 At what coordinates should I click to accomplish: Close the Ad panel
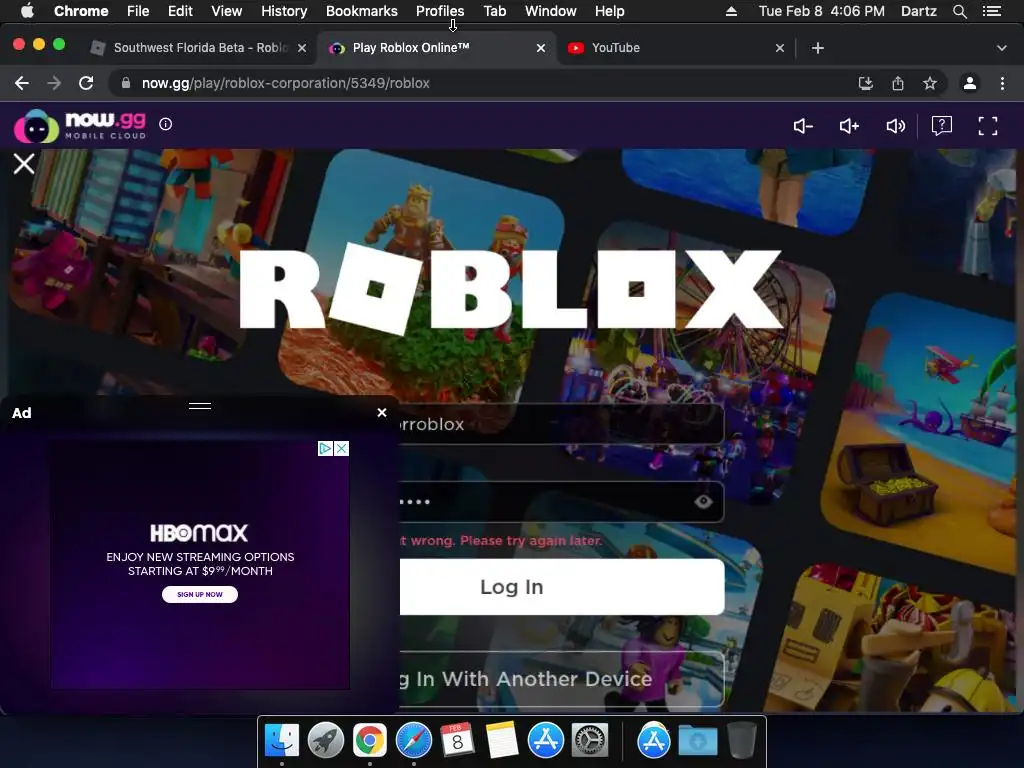click(382, 413)
